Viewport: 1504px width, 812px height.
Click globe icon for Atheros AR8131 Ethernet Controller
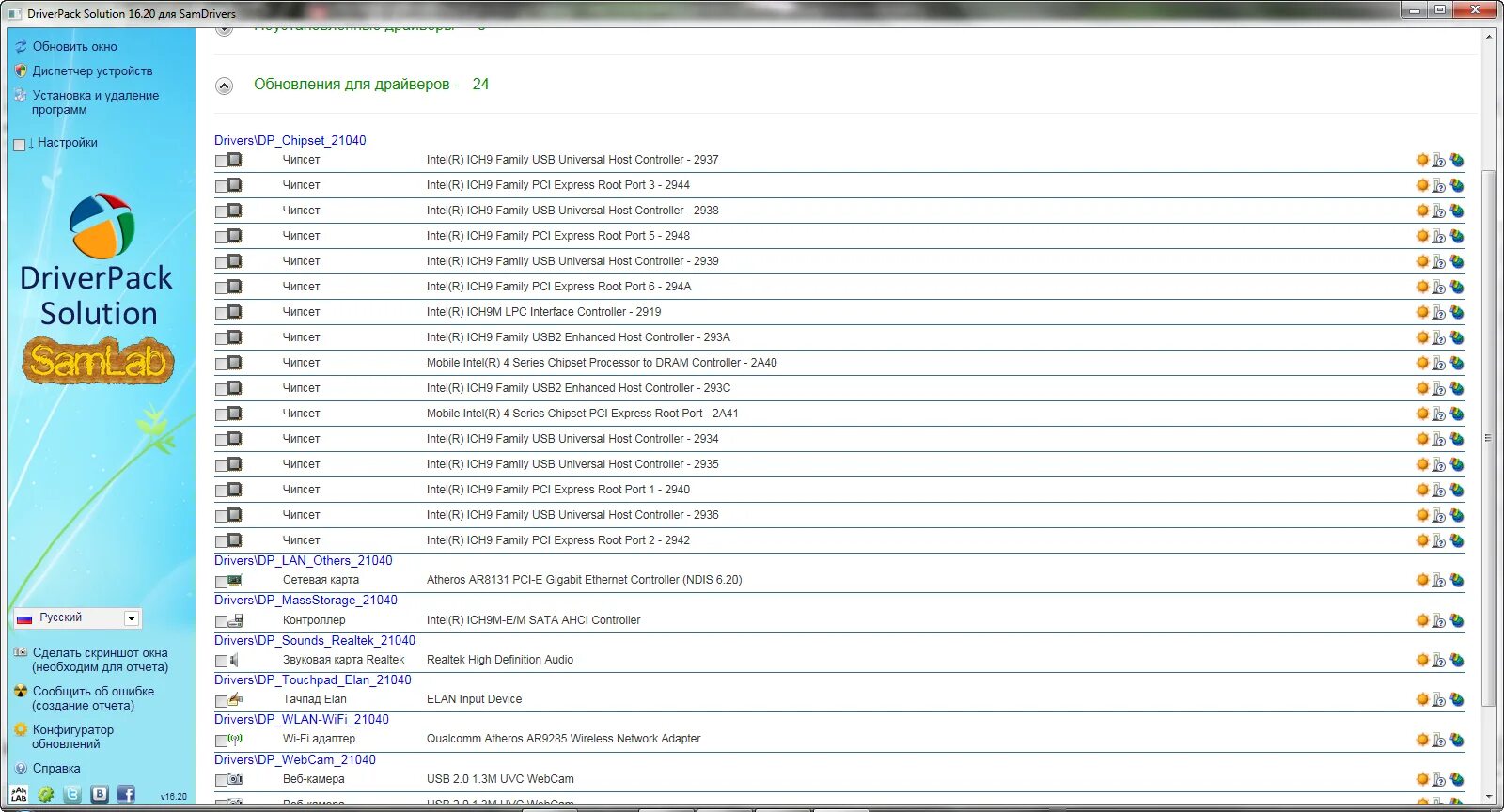pyautogui.click(x=1456, y=580)
